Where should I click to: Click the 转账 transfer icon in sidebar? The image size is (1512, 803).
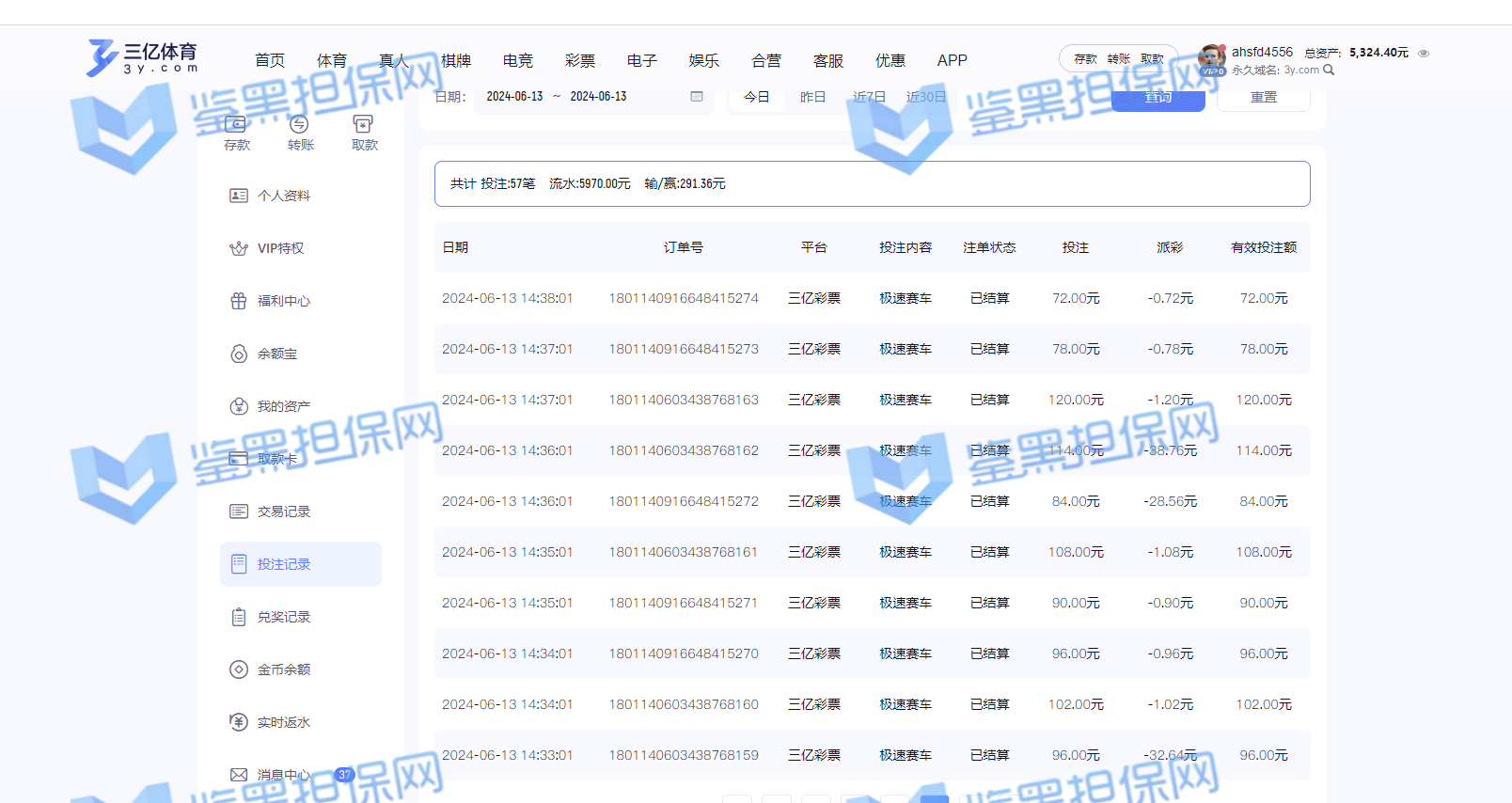[x=300, y=125]
